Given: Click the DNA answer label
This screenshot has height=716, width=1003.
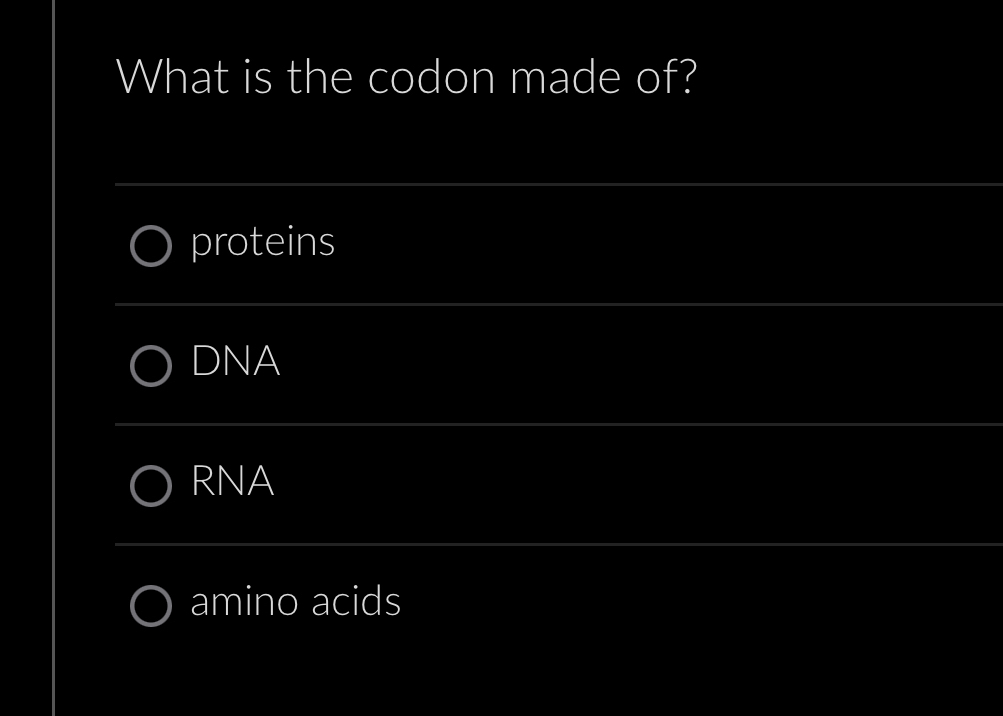Looking at the screenshot, I should coord(235,362).
